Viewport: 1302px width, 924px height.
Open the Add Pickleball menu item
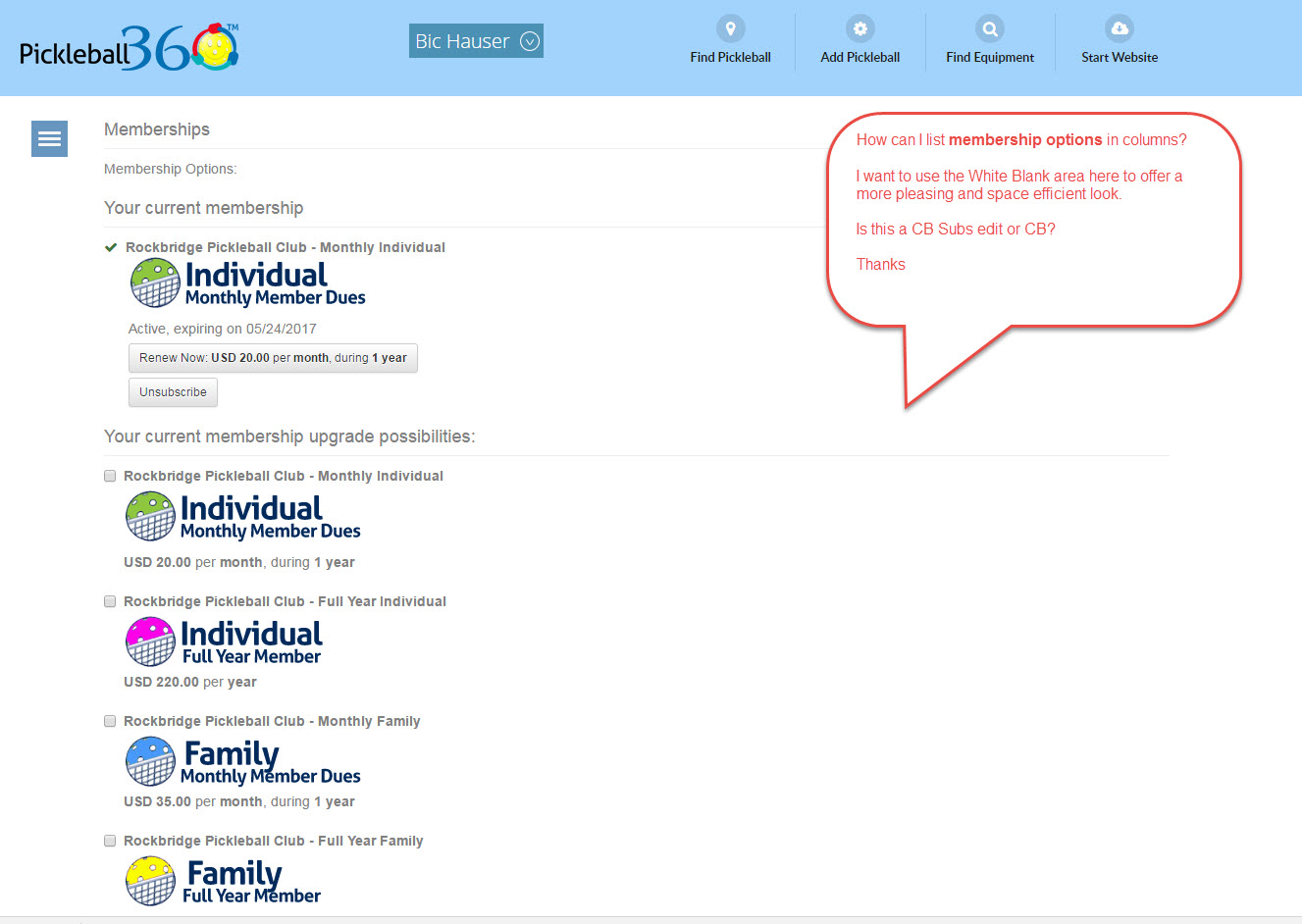coord(859,57)
